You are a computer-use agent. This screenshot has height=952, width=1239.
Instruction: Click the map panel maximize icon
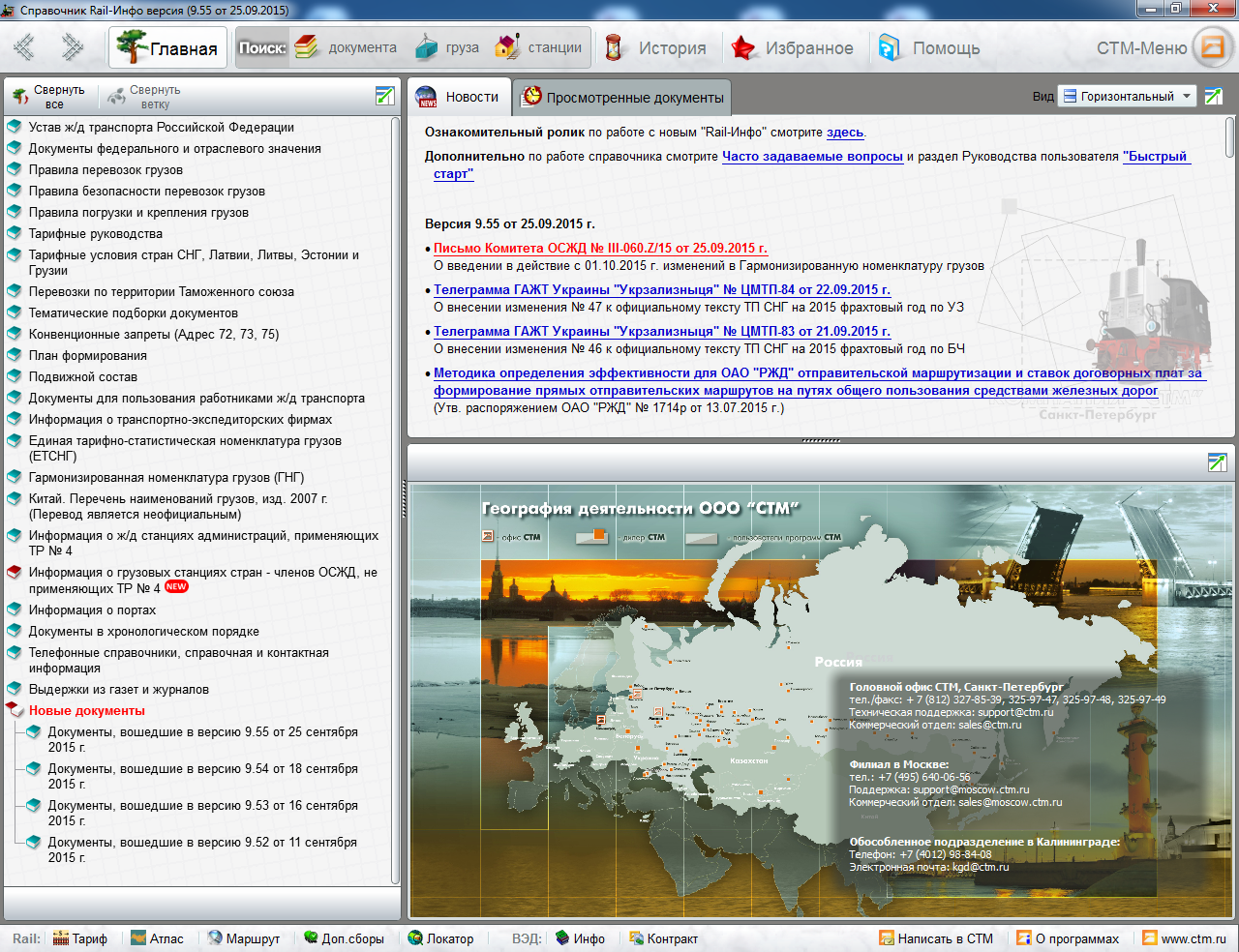[1218, 462]
